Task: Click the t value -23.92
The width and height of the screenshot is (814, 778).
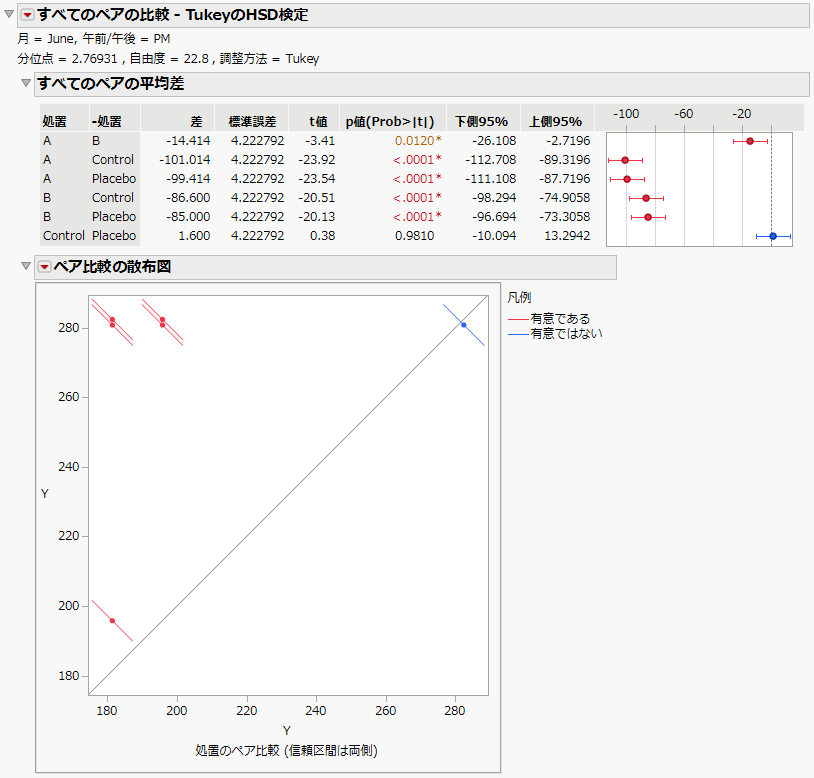Action: 317,160
